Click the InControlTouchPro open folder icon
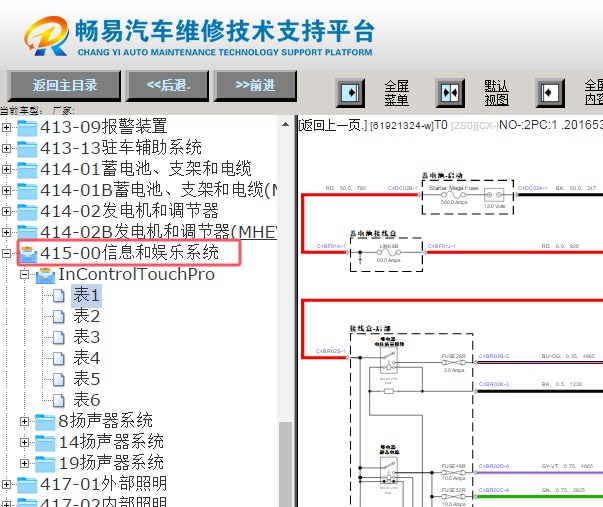 [45, 275]
